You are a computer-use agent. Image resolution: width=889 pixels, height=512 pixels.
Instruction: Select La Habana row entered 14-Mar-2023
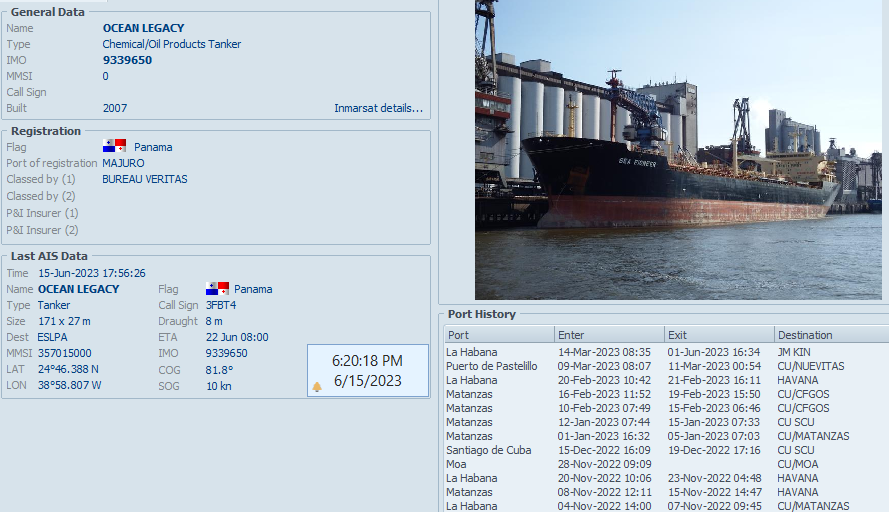coord(666,352)
